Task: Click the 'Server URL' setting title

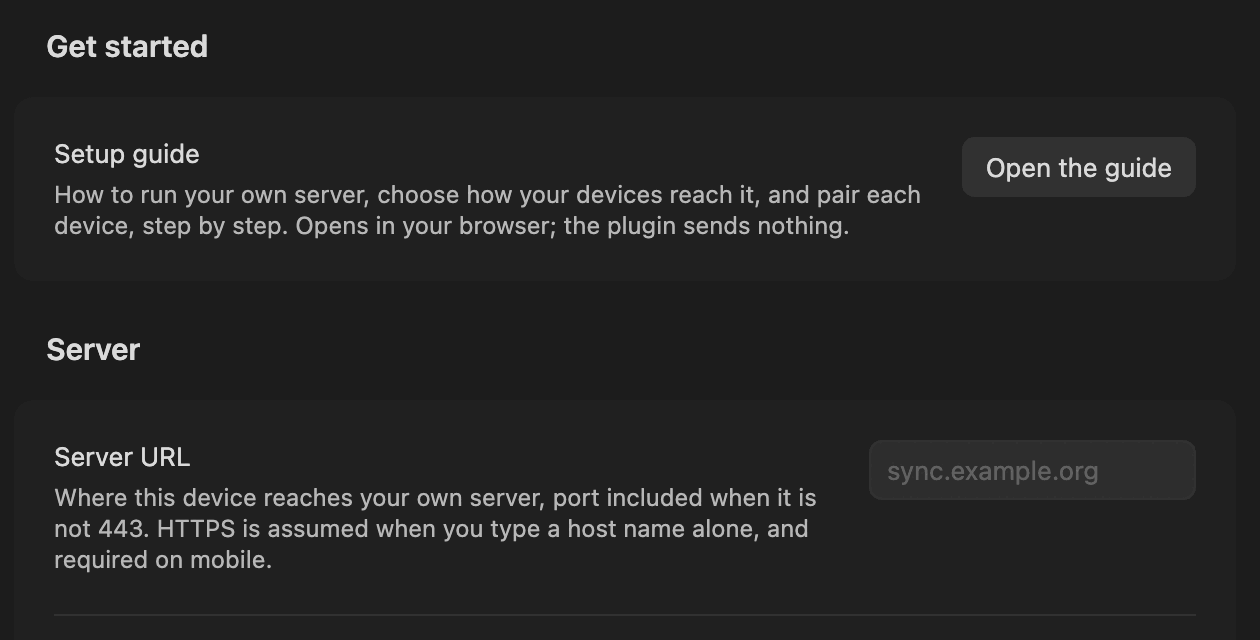Action: coord(122,457)
